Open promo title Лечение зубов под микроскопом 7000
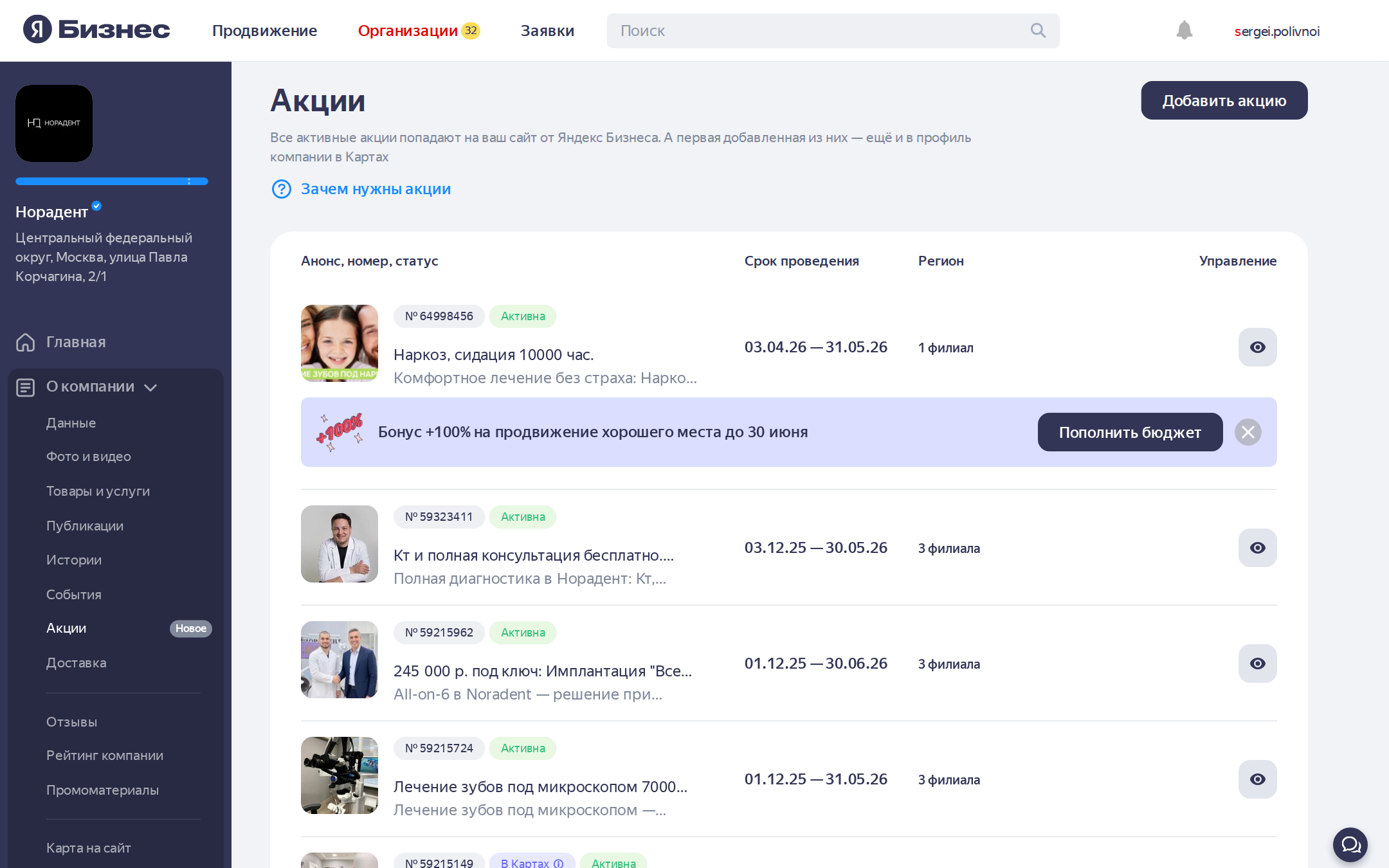 click(x=541, y=787)
